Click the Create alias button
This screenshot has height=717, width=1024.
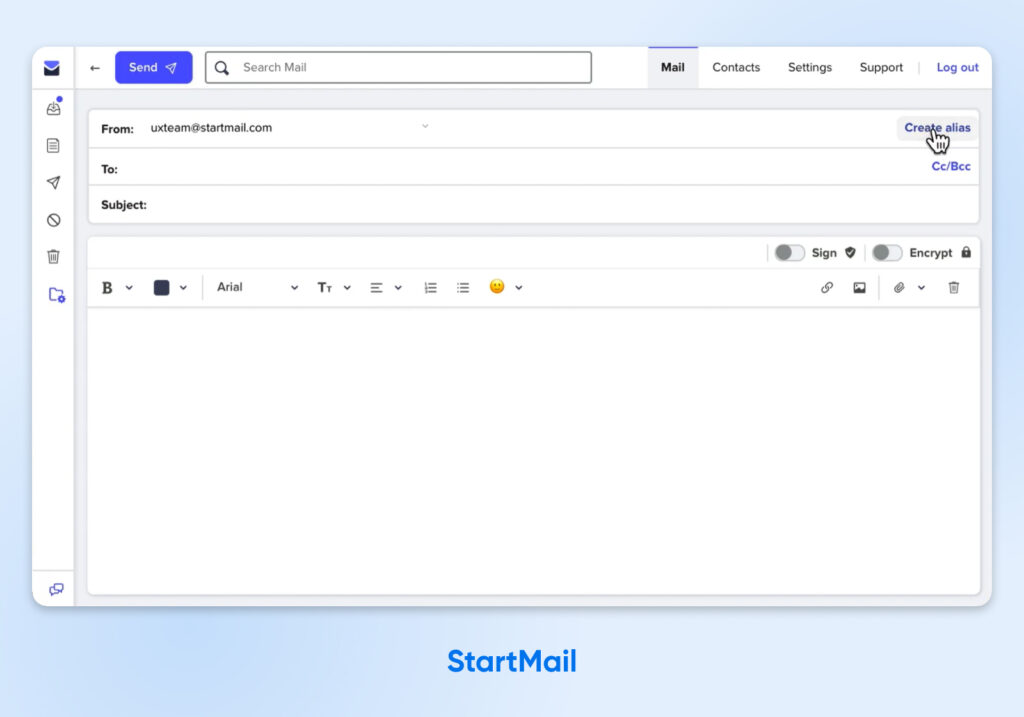pyautogui.click(x=936, y=128)
